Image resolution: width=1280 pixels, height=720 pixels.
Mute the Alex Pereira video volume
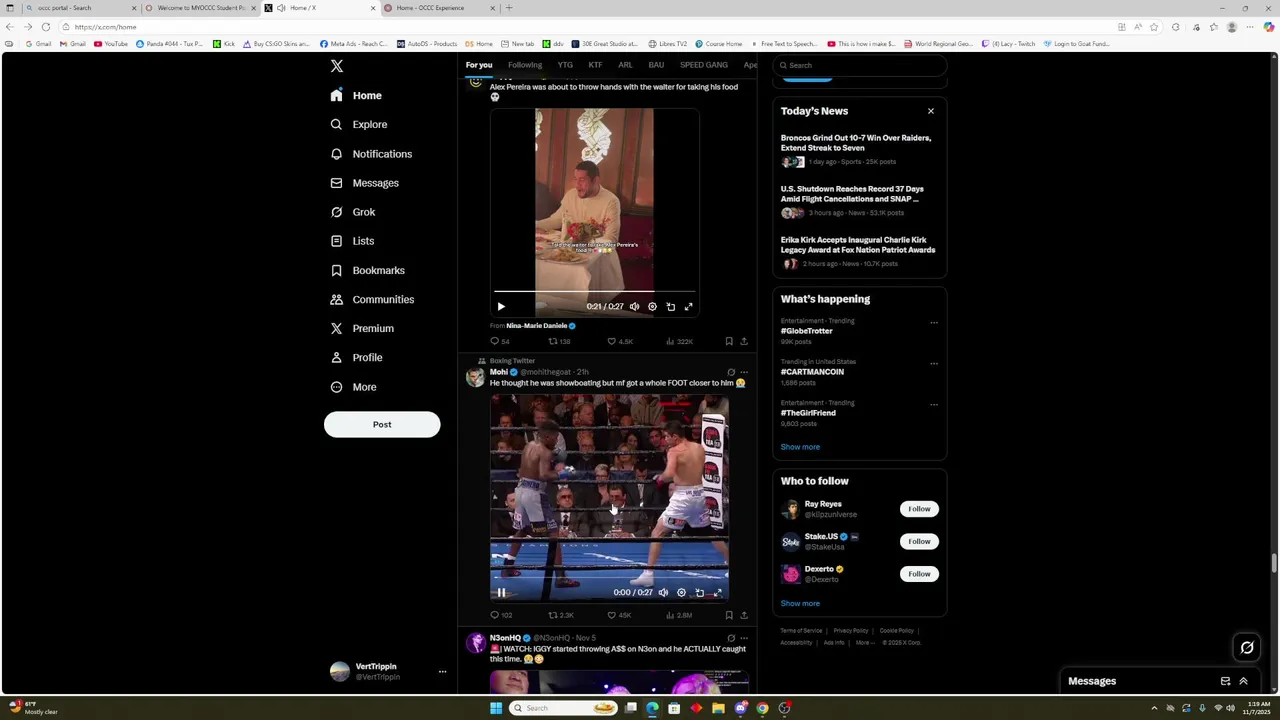(634, 307)
